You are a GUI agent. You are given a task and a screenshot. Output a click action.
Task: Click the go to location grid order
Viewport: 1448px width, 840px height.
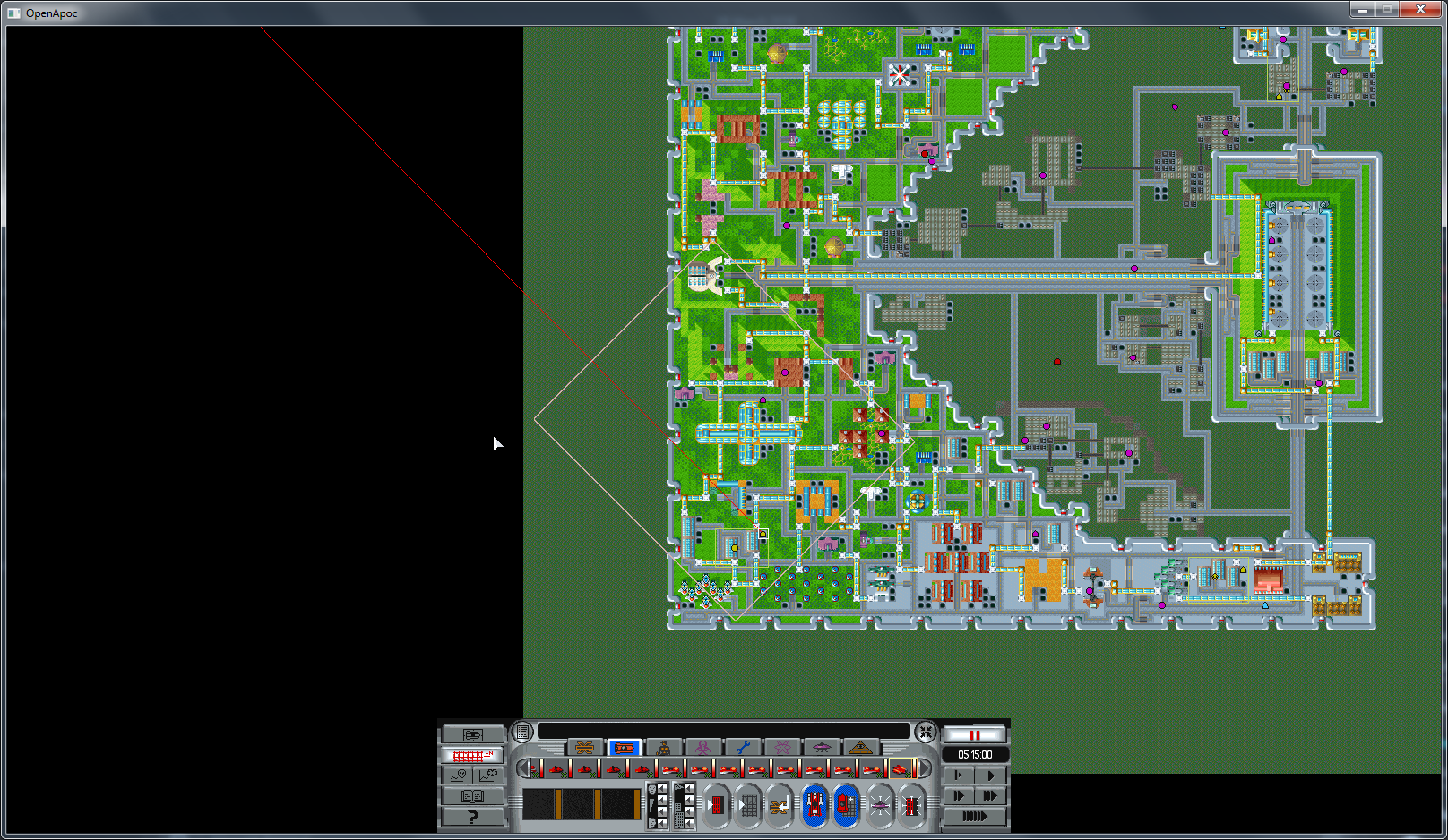coord(748,805)
